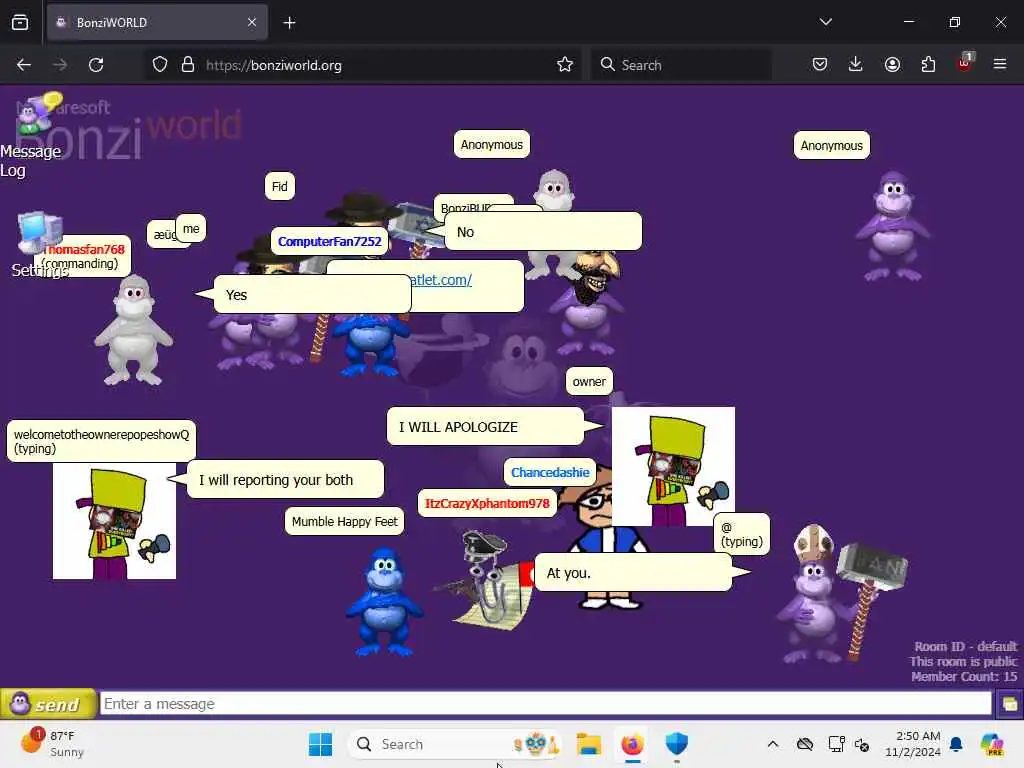
Task: Open the Copilot preview icon
Action: [991, 744]
